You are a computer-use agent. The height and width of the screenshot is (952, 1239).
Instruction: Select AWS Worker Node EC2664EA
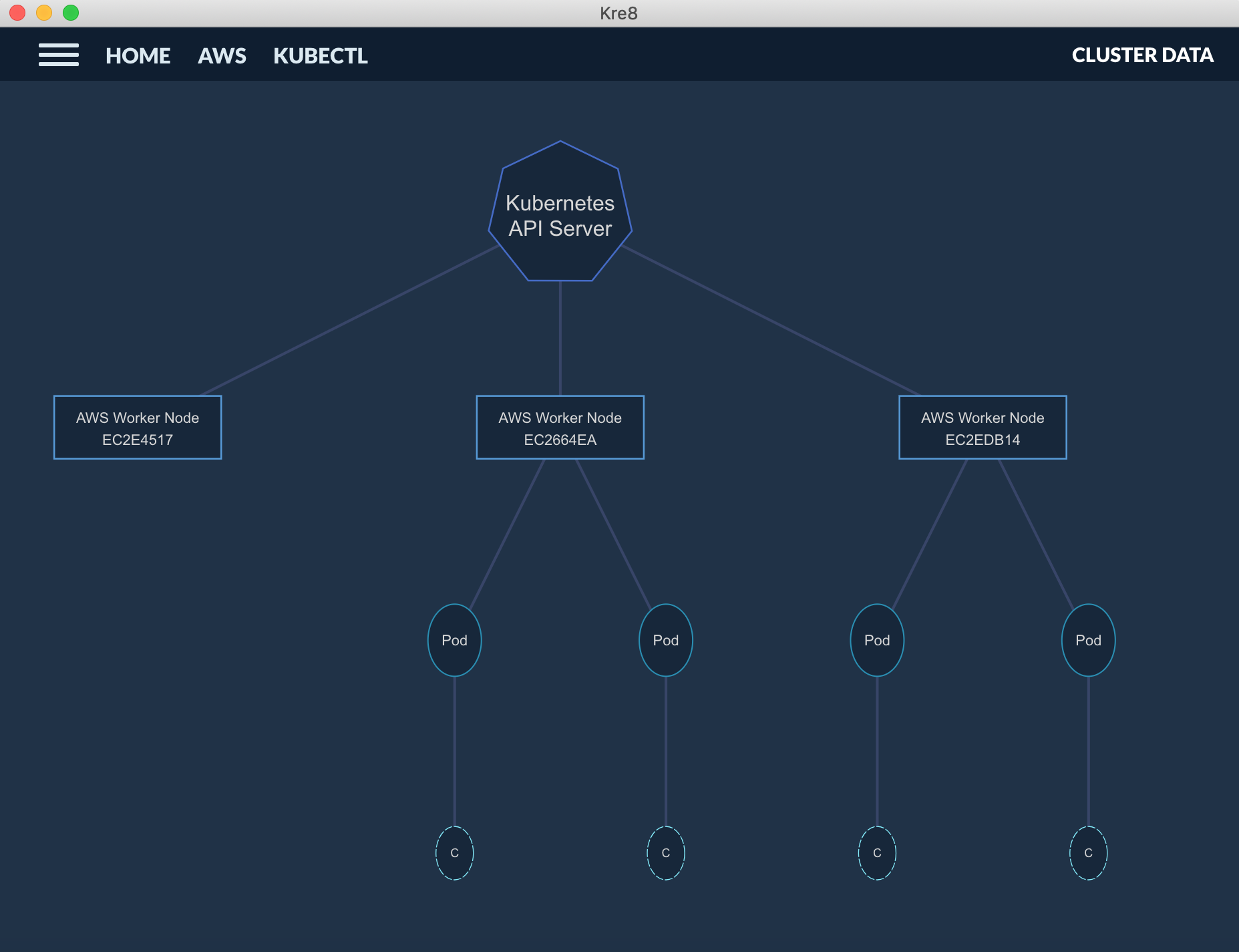pos(560,428)
